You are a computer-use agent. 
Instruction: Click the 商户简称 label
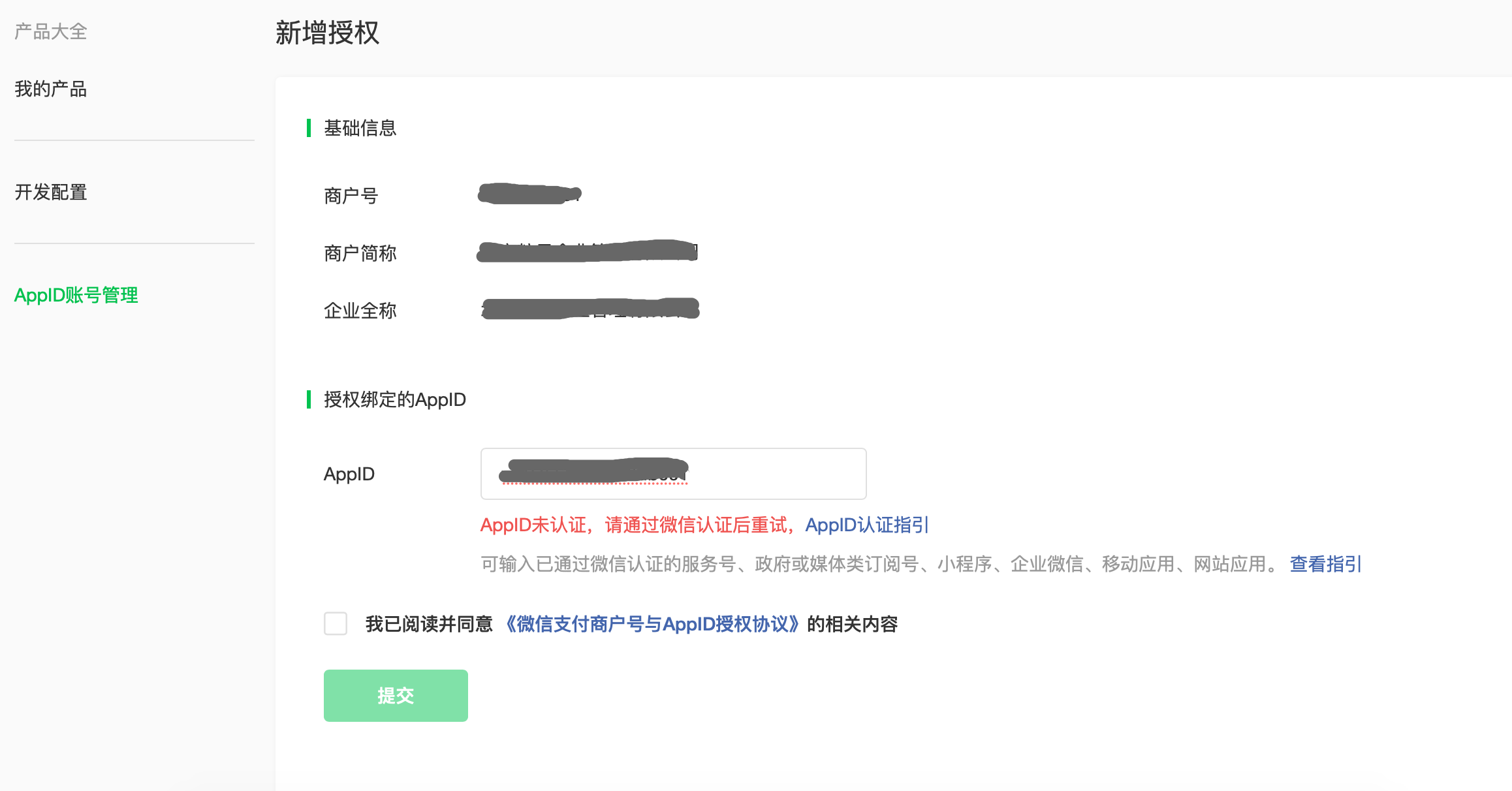coord(360,253)
